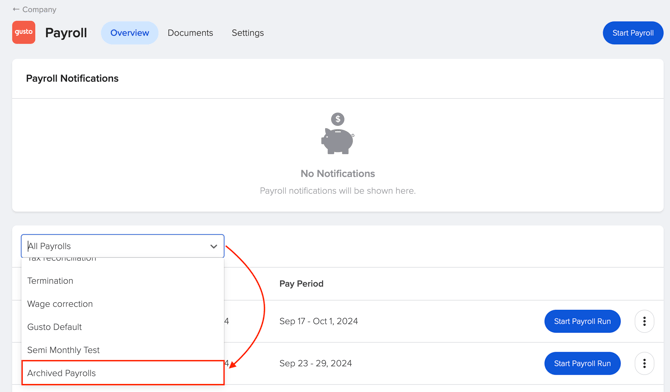Start Payroll Run for Sep 23 - 29
The width and height of the screenshot is (670, 392).
tap(582, 363)
